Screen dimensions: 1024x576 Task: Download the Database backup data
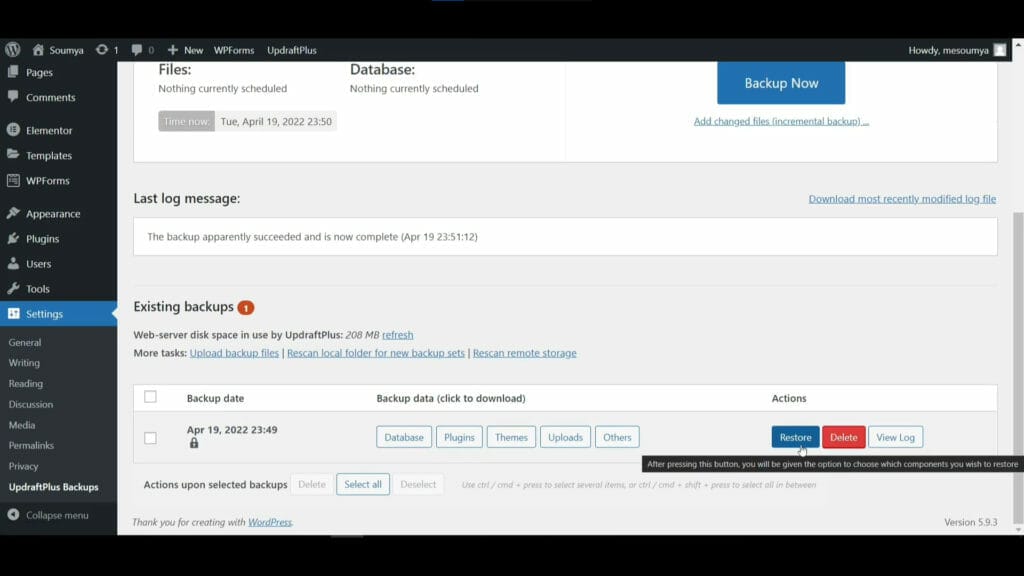tap(404, 437)
